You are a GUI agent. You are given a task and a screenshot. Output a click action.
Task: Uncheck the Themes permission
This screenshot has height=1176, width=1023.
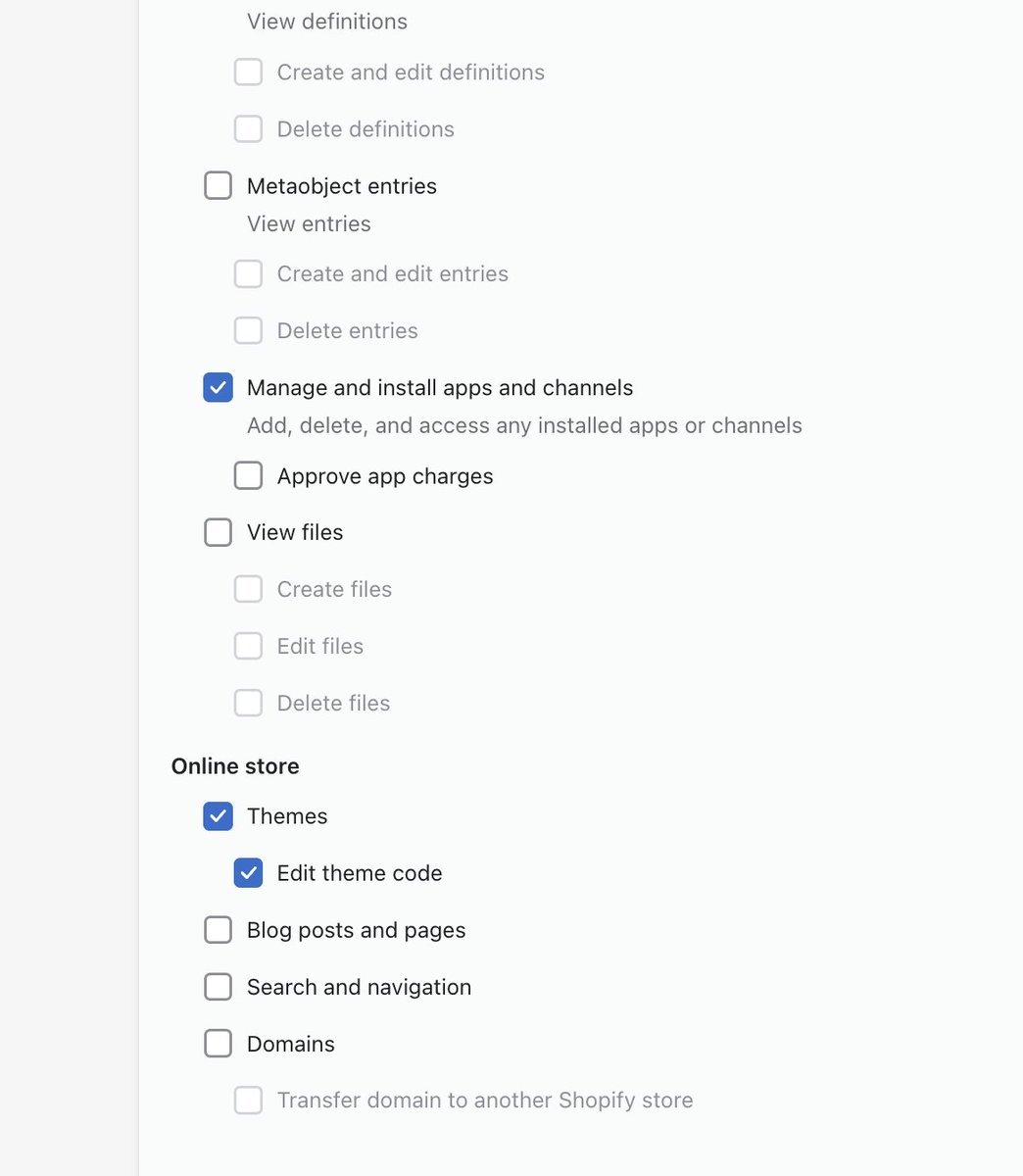218,816
